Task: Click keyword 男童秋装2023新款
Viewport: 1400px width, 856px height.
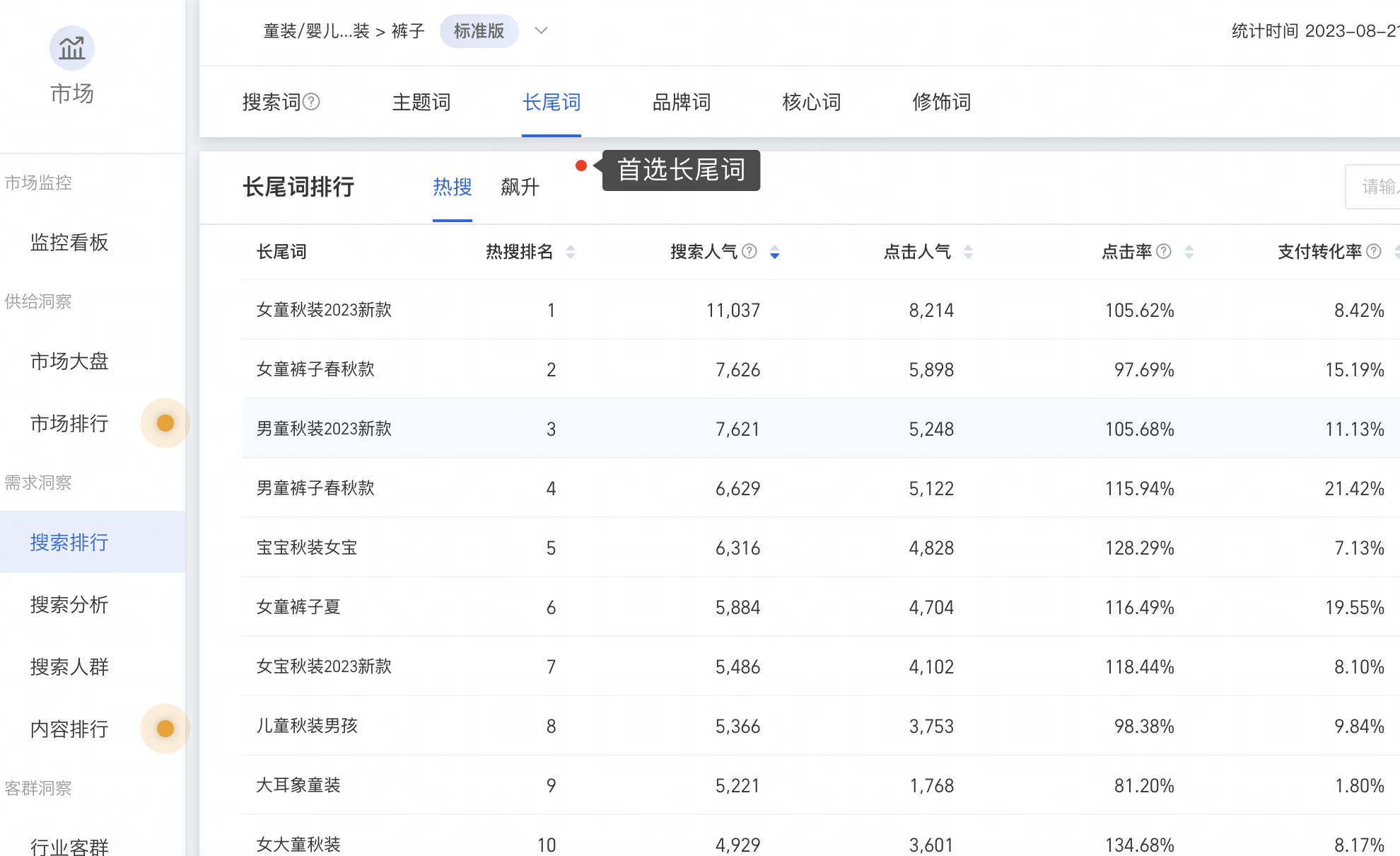Action: click(x=324, y=429)
